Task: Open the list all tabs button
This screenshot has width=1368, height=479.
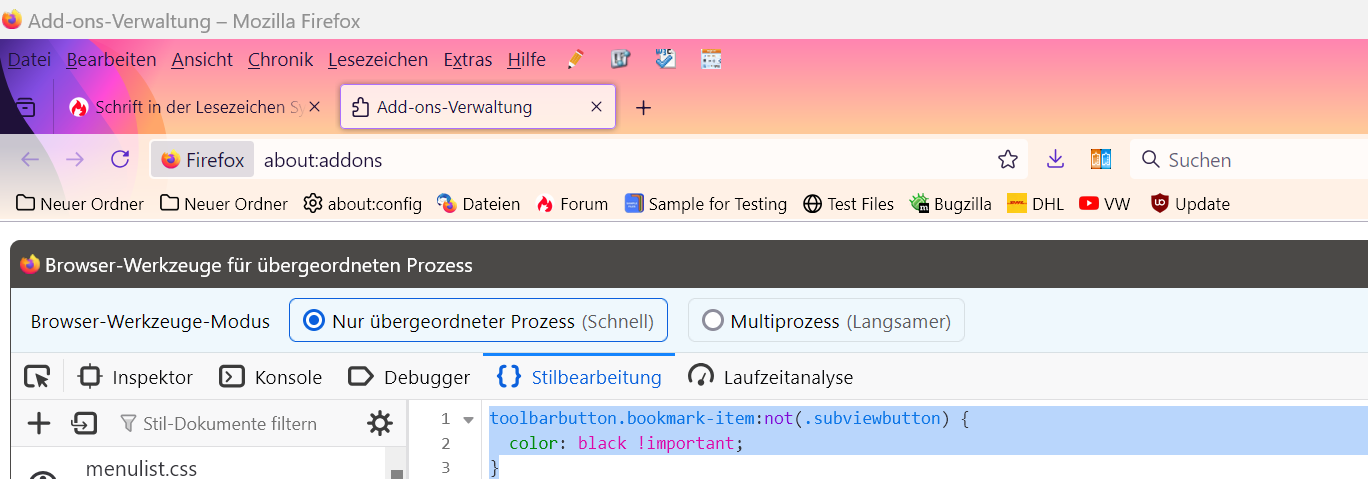Action: pos(25,107)
